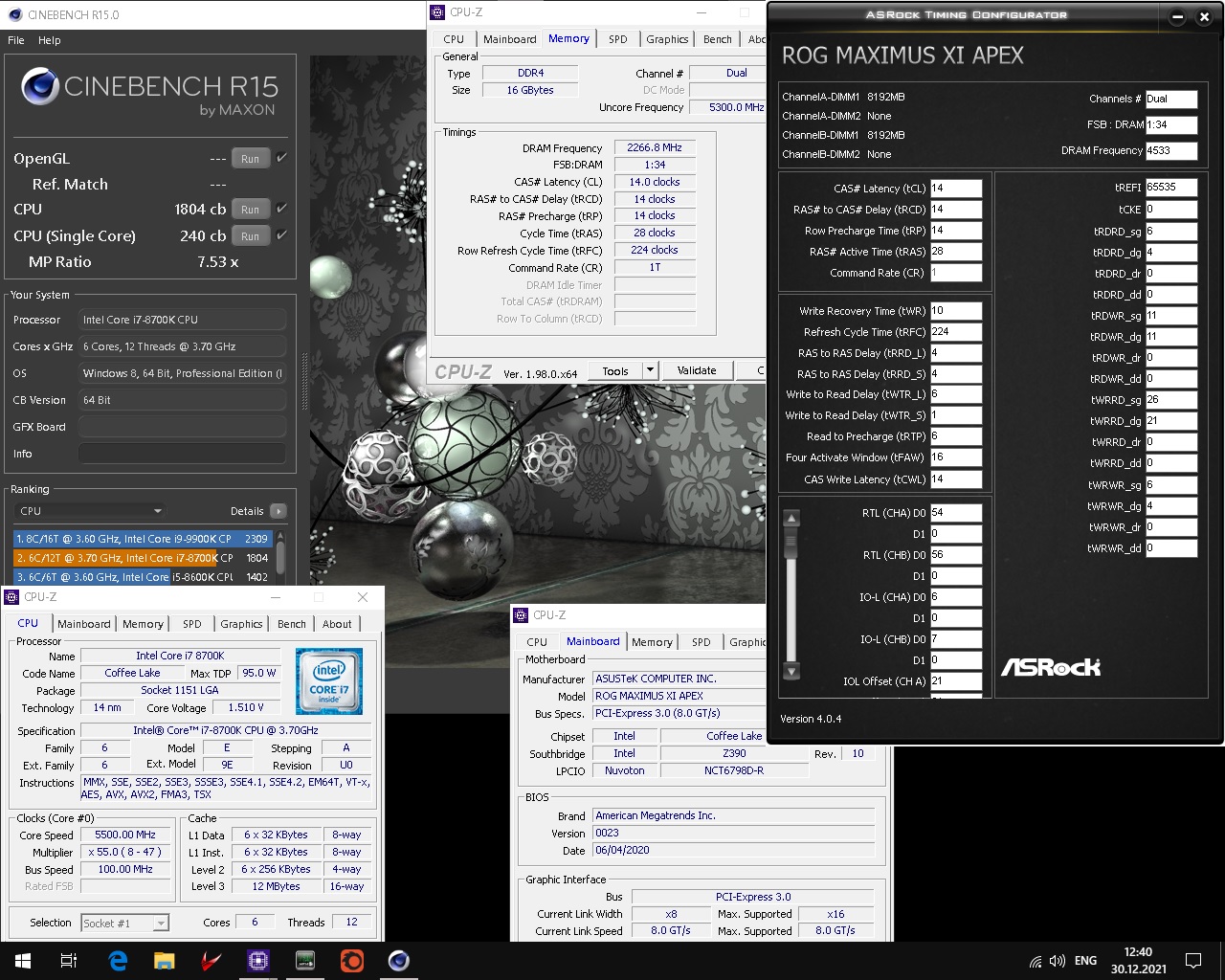Select CPU tab in Memory CPU-Z window
This screenshot has width=1225, height=980.
click(454, 39)
